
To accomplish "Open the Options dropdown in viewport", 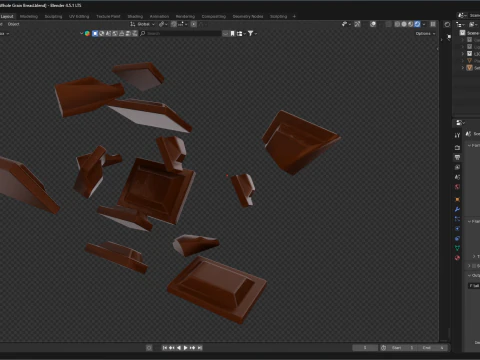I will point(425,33).
